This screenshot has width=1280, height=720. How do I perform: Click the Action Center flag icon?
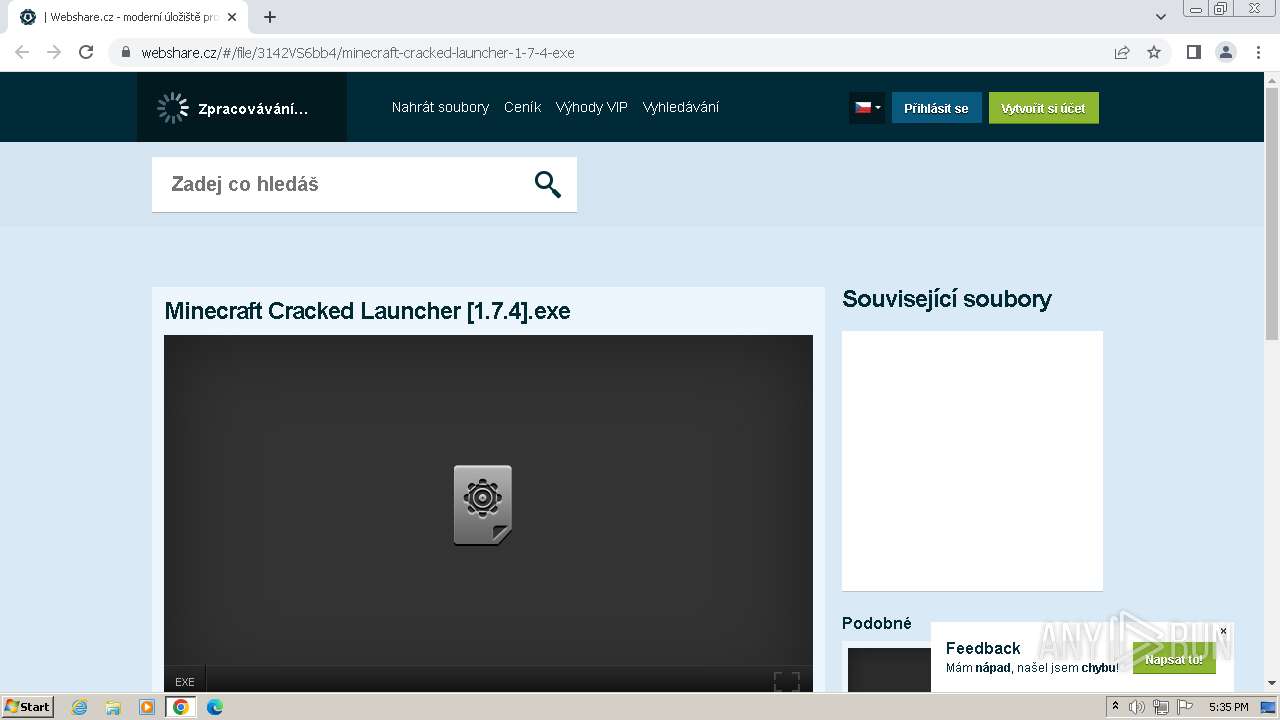[x=1185, y=707]
